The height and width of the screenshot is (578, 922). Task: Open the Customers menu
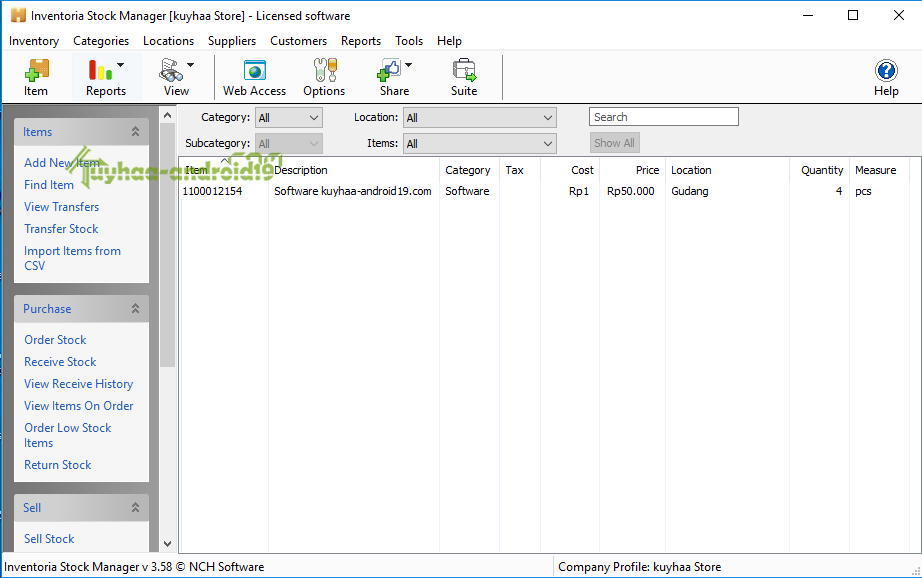point(299,41)
